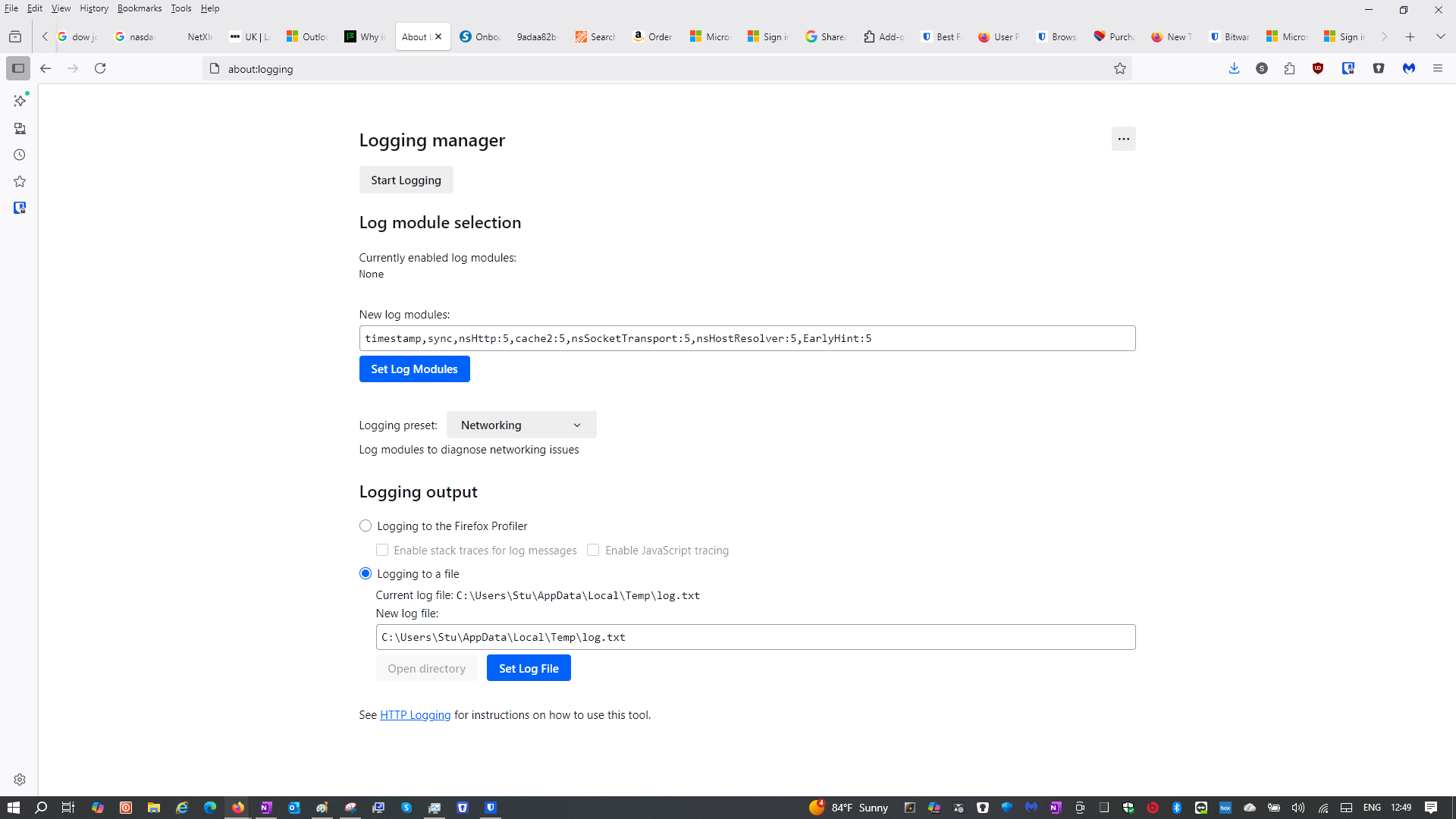Reload the current page
The image size is (1456, 819).
click(100, 68)
